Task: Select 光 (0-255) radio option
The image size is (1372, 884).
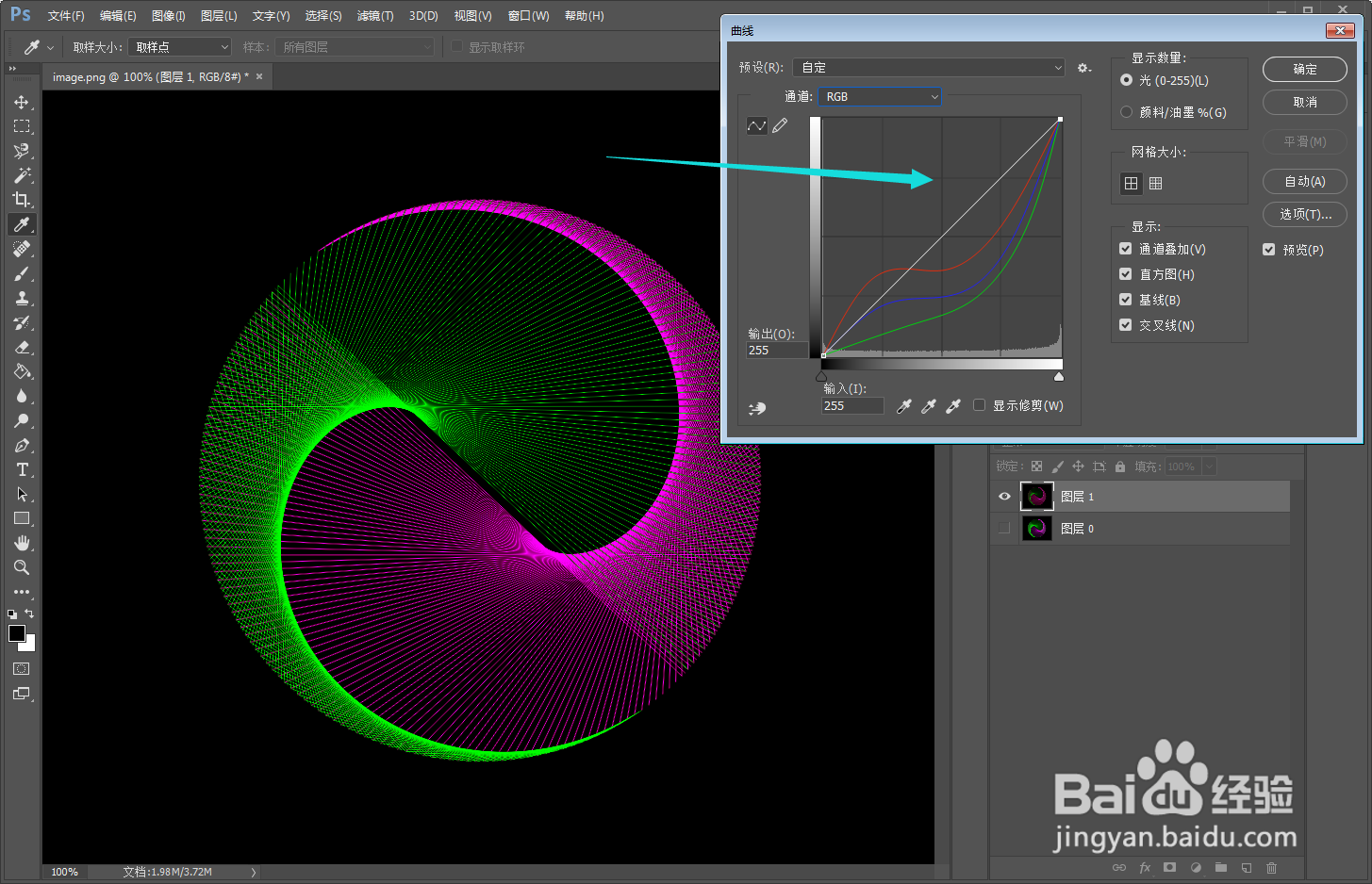Action: (x=1126, y=80)
